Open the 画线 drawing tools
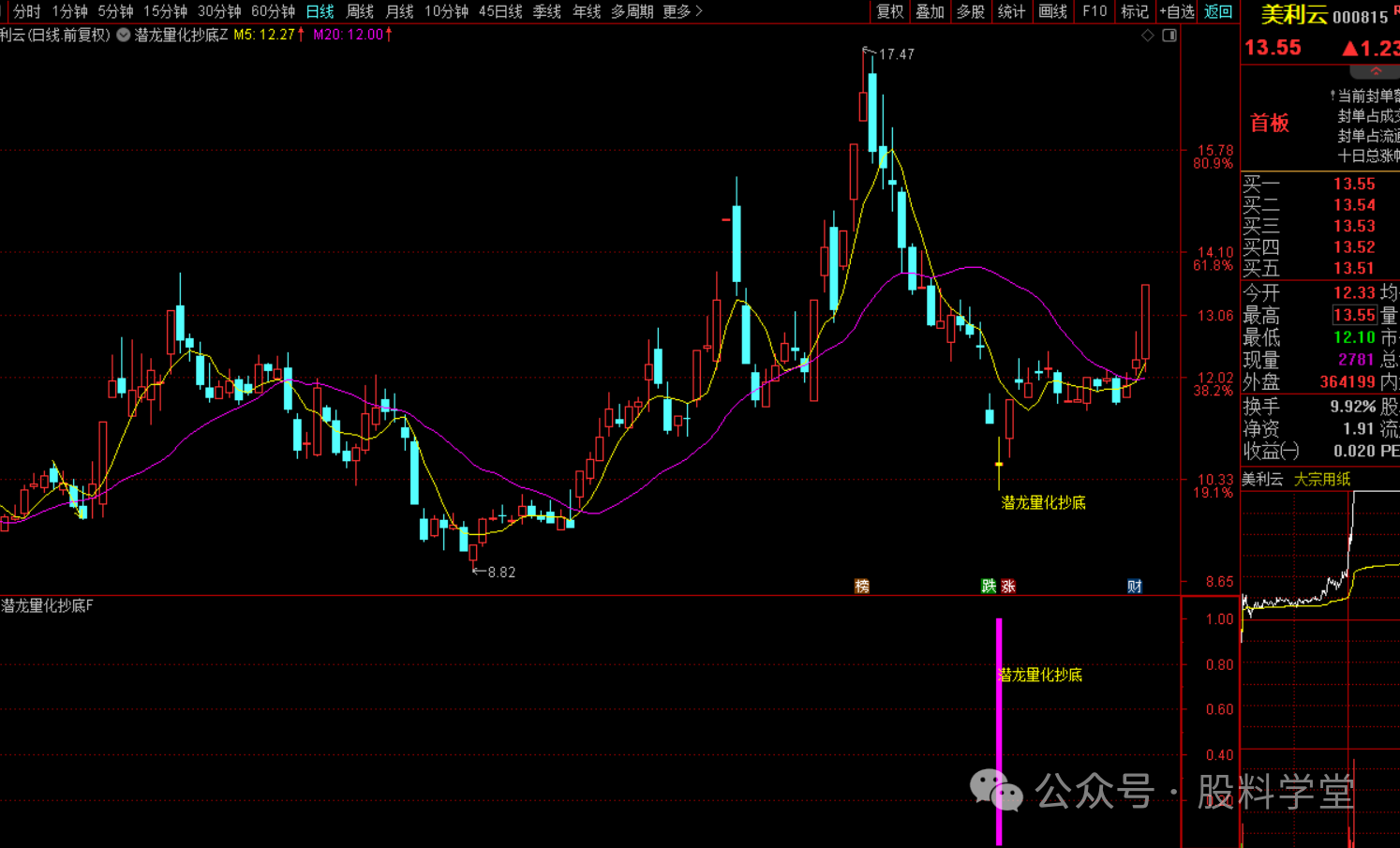The width and height of the screenshot is (1400, 848). [1053, 11]
